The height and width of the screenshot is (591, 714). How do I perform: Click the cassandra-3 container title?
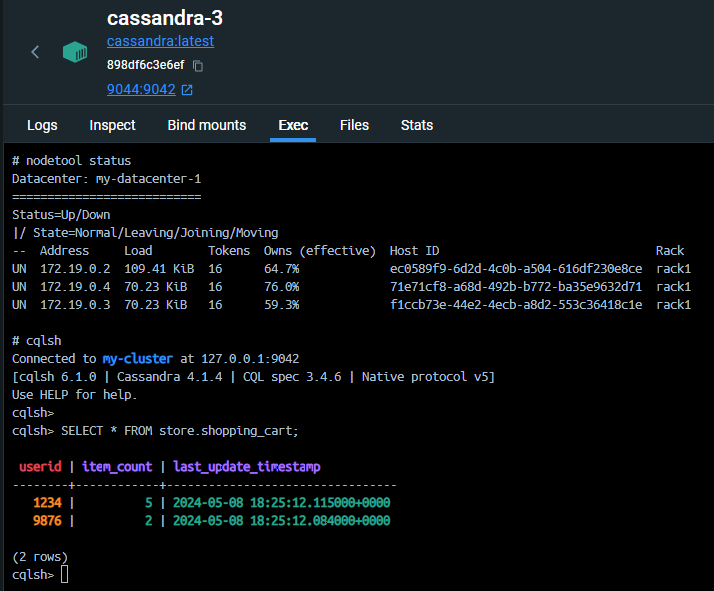[x=165, y=18]
